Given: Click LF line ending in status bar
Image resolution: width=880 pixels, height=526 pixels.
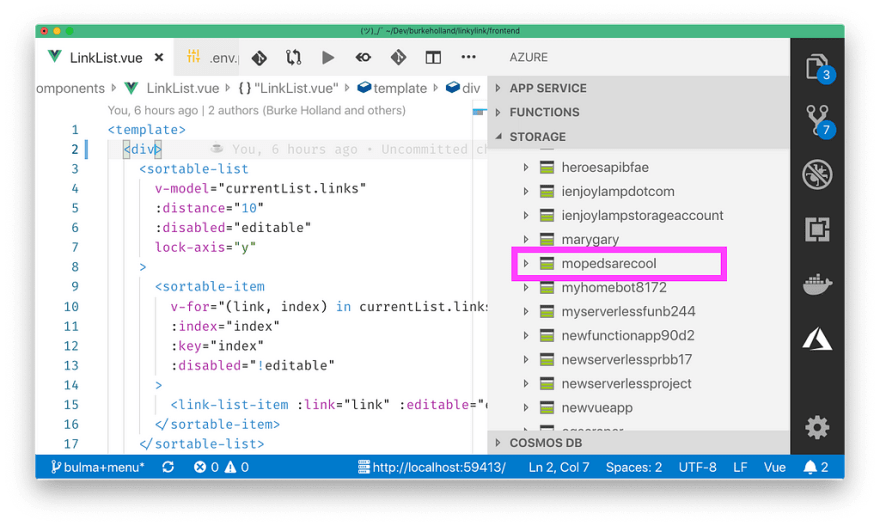Looking at the screenshot, I should point(740,467).
